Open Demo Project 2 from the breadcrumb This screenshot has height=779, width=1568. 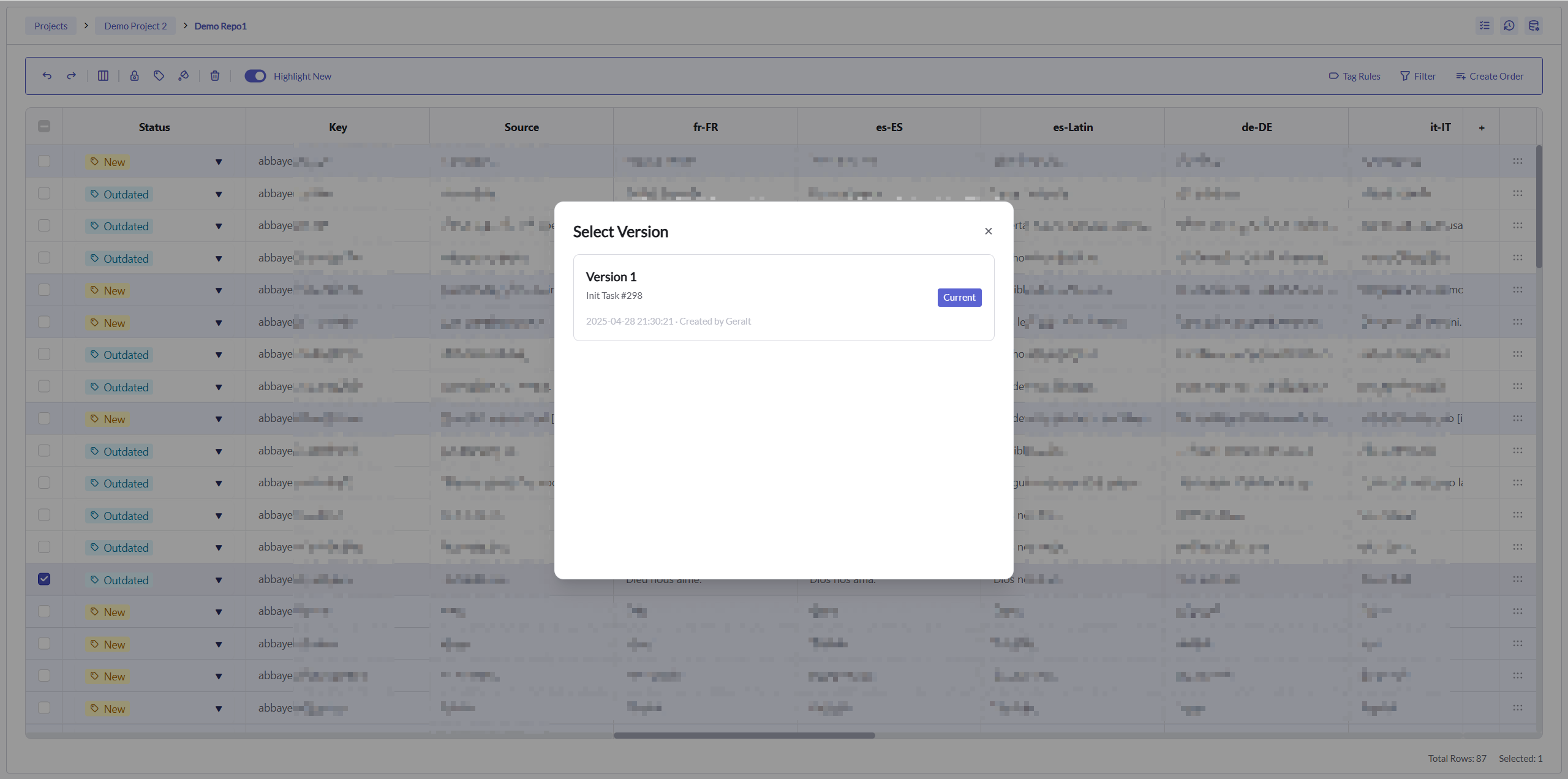coord(135,26)
